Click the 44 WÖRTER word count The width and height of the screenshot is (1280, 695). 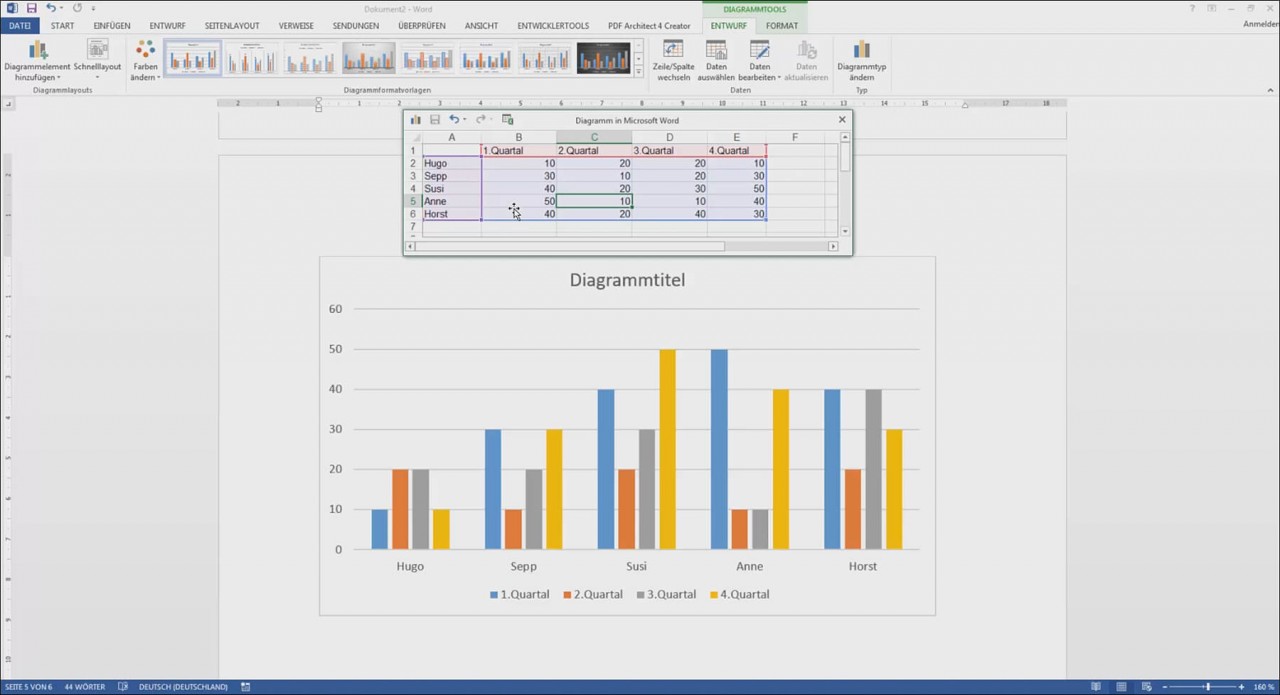click(84, 687)
